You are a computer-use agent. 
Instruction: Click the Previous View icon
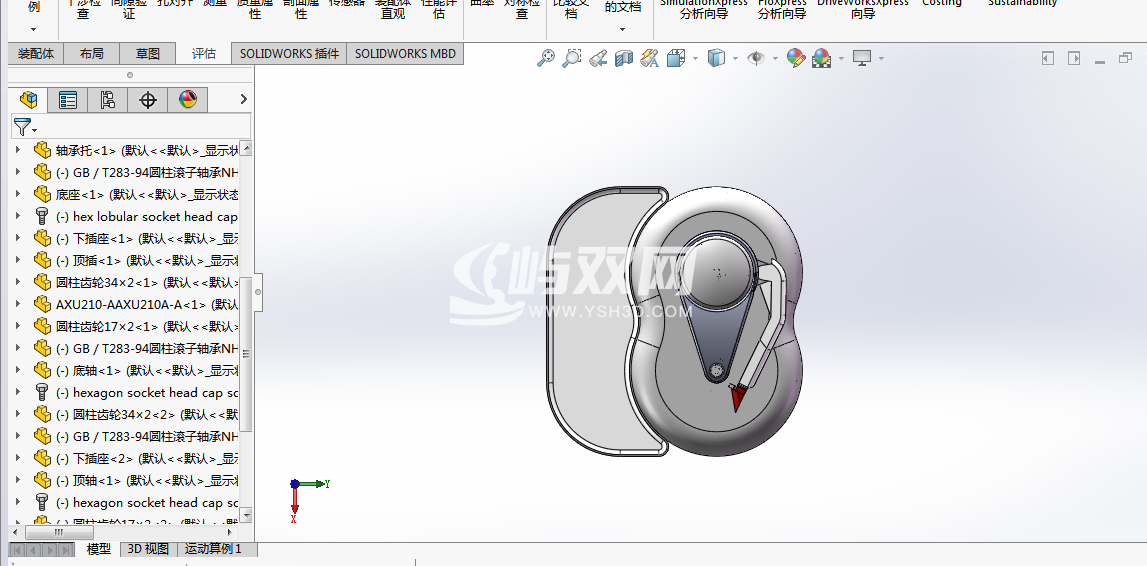598,58
